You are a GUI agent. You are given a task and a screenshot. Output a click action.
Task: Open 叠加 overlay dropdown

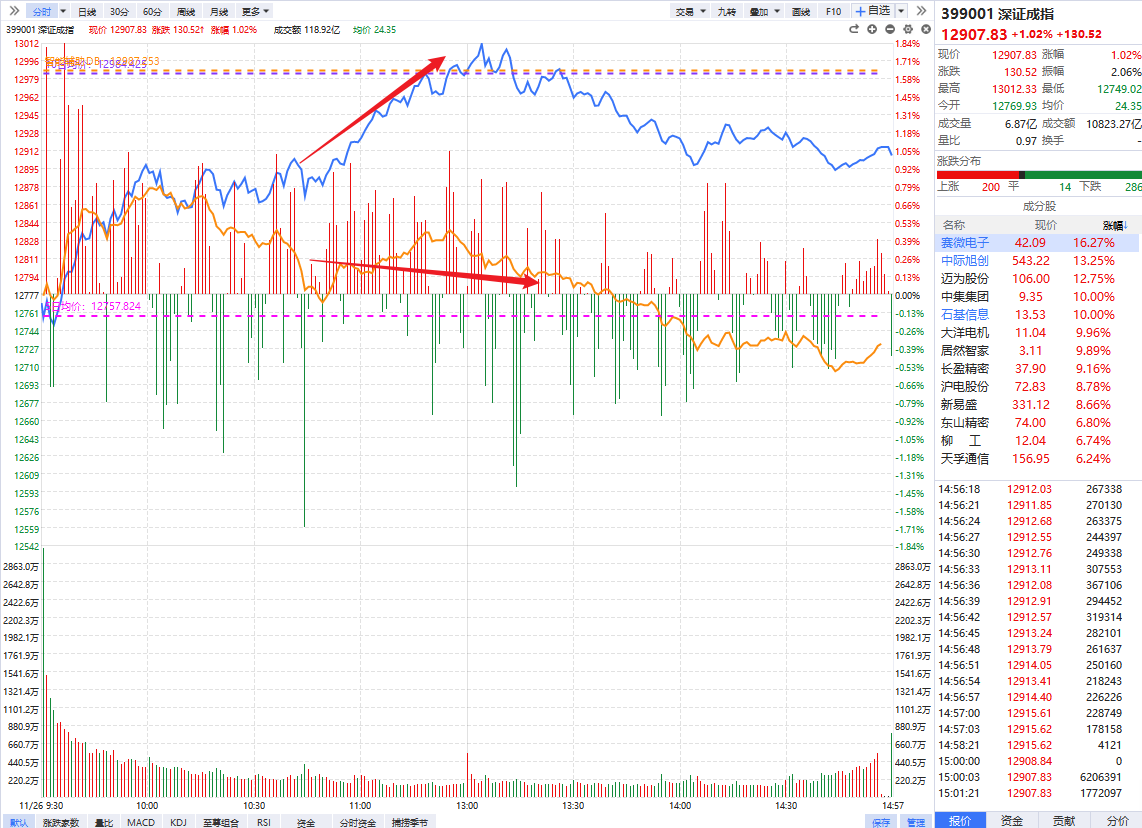pos(765,12)
